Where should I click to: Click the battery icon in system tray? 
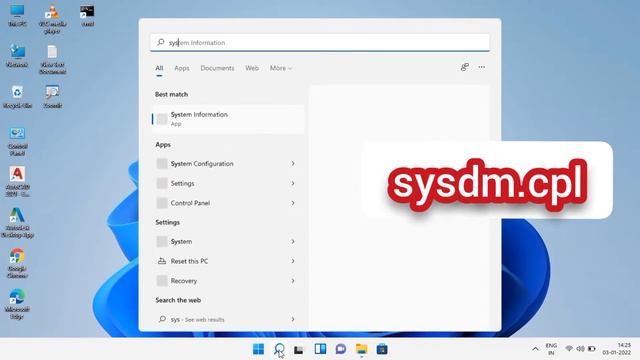[591, 349]
